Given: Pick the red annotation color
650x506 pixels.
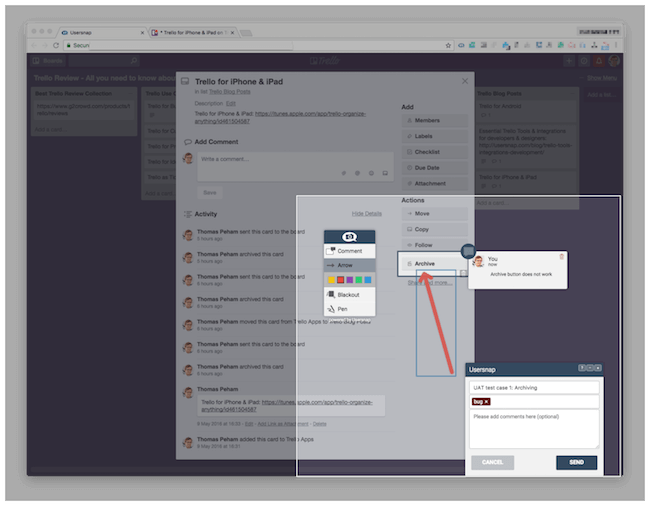Looking at the screenshot, I should [340, 280].
